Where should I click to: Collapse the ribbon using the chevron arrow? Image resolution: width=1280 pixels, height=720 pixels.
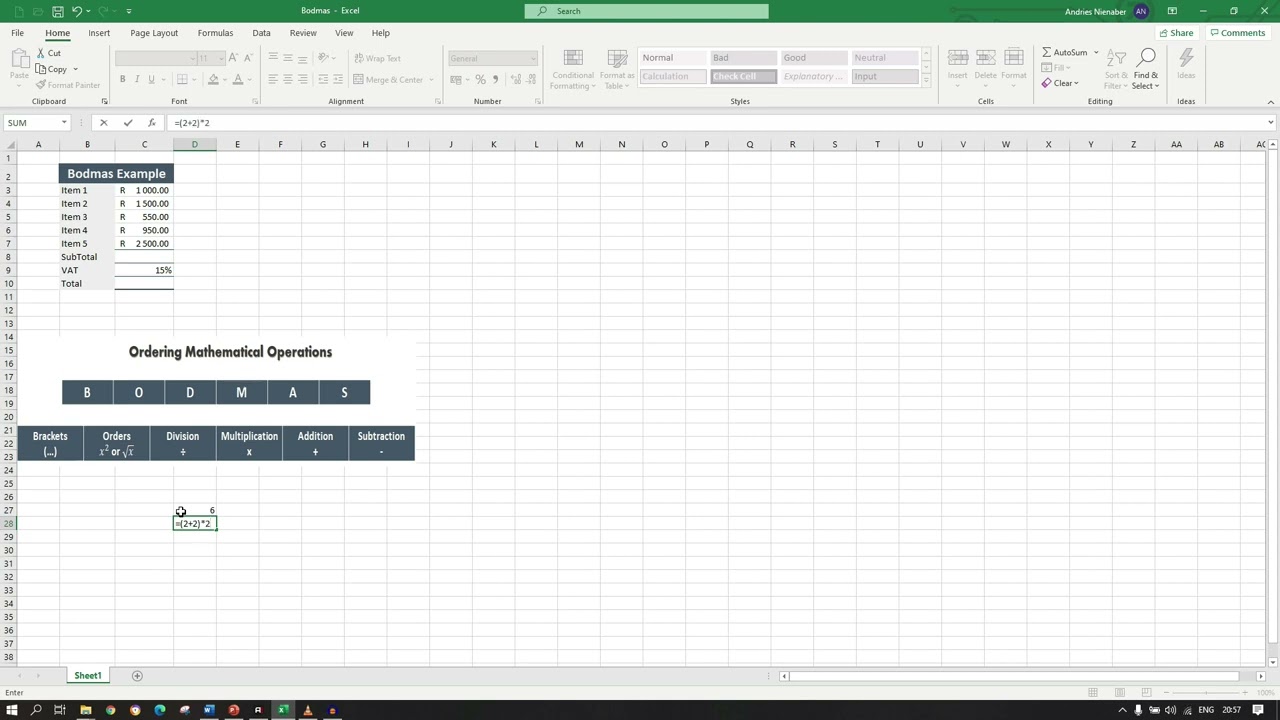pyautogui.click(x=1270, y=102)
